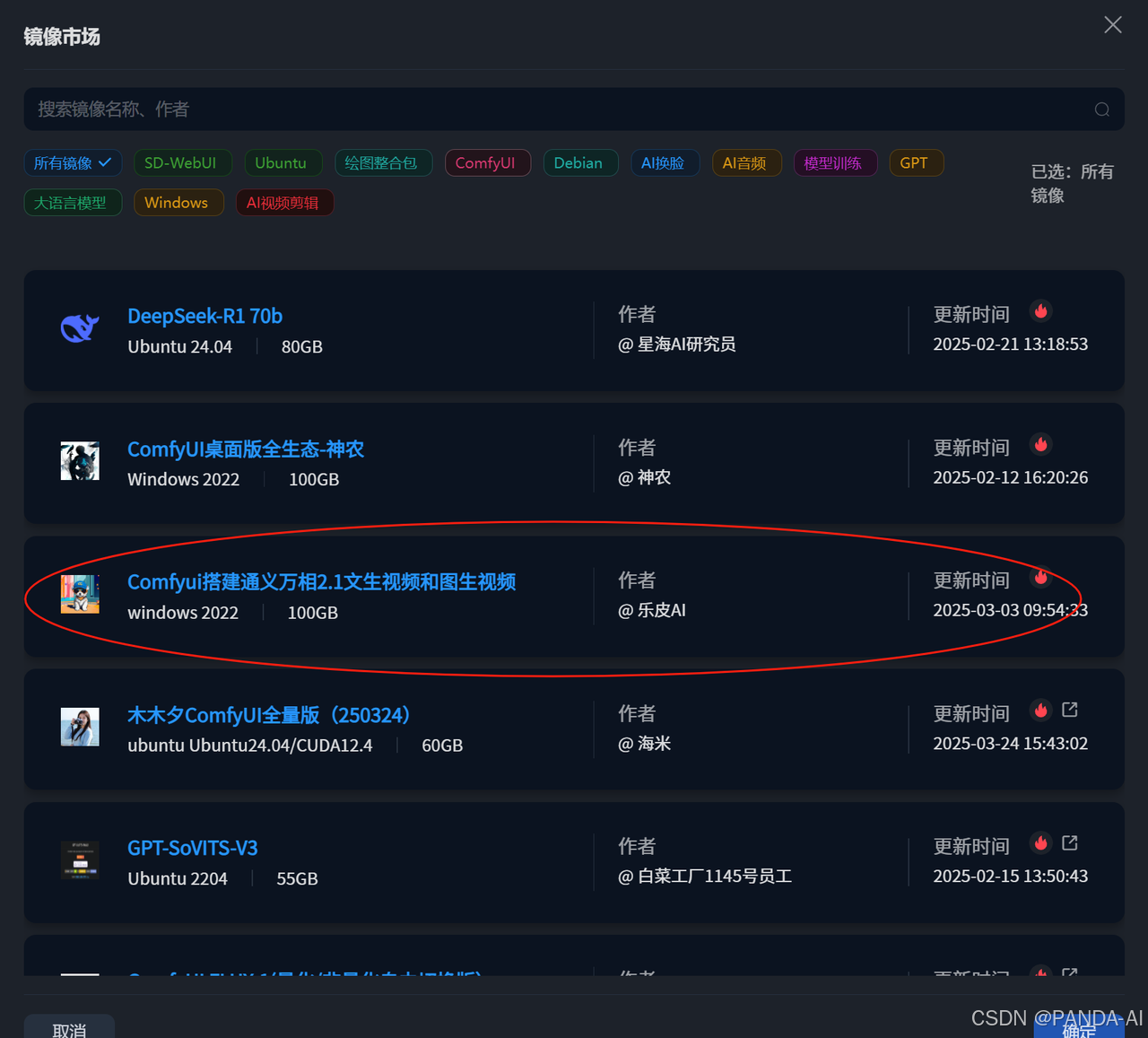The height and width of the screenshot is (1038, 1148).
Task: Click the flame icon on ComfyUI桌面版全生态-神农 row
Action: [1041, 444]
